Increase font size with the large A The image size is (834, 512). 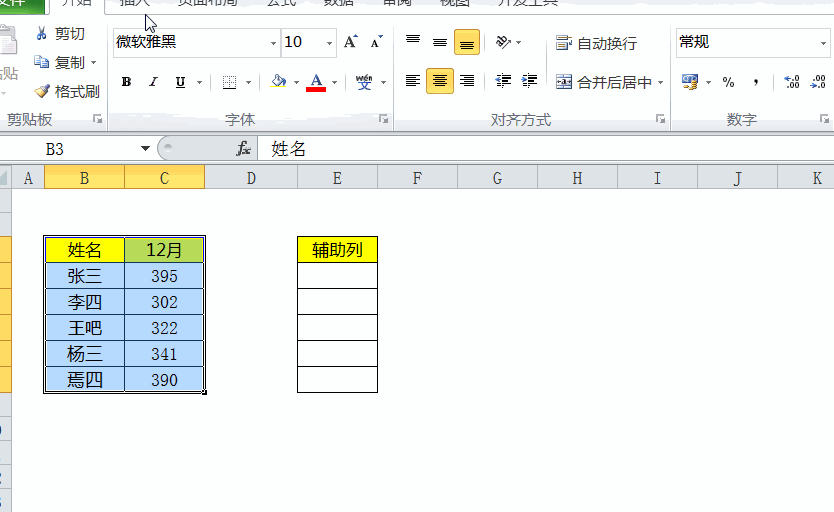(351, 42)
